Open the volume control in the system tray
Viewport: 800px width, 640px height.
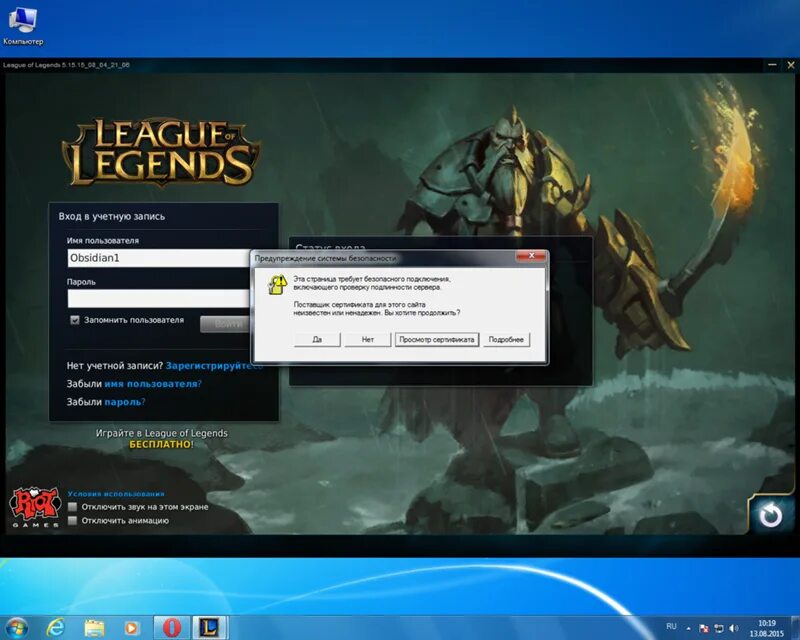tap(734, 628)
